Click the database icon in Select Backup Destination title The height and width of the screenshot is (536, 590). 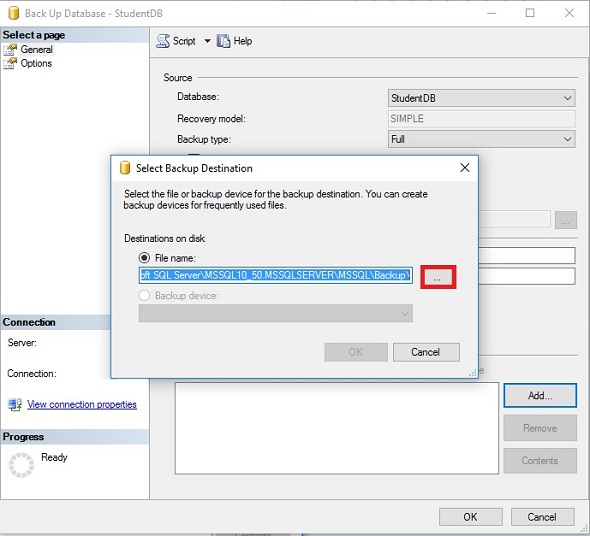coord(125,168)
